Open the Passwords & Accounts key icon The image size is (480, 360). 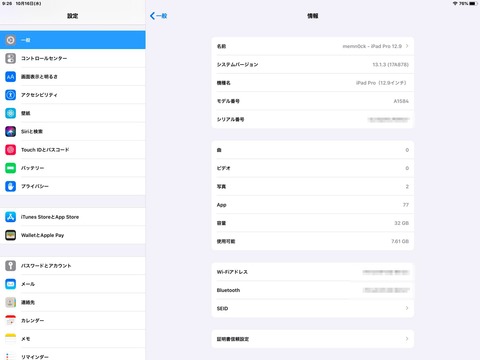coord(10,266)
